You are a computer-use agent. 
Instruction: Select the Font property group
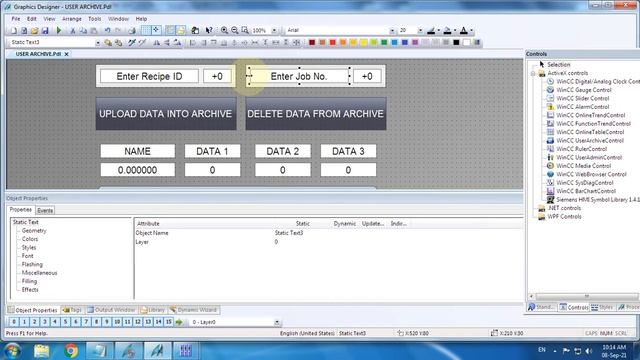pyautogui.click(x=27, y=256)
